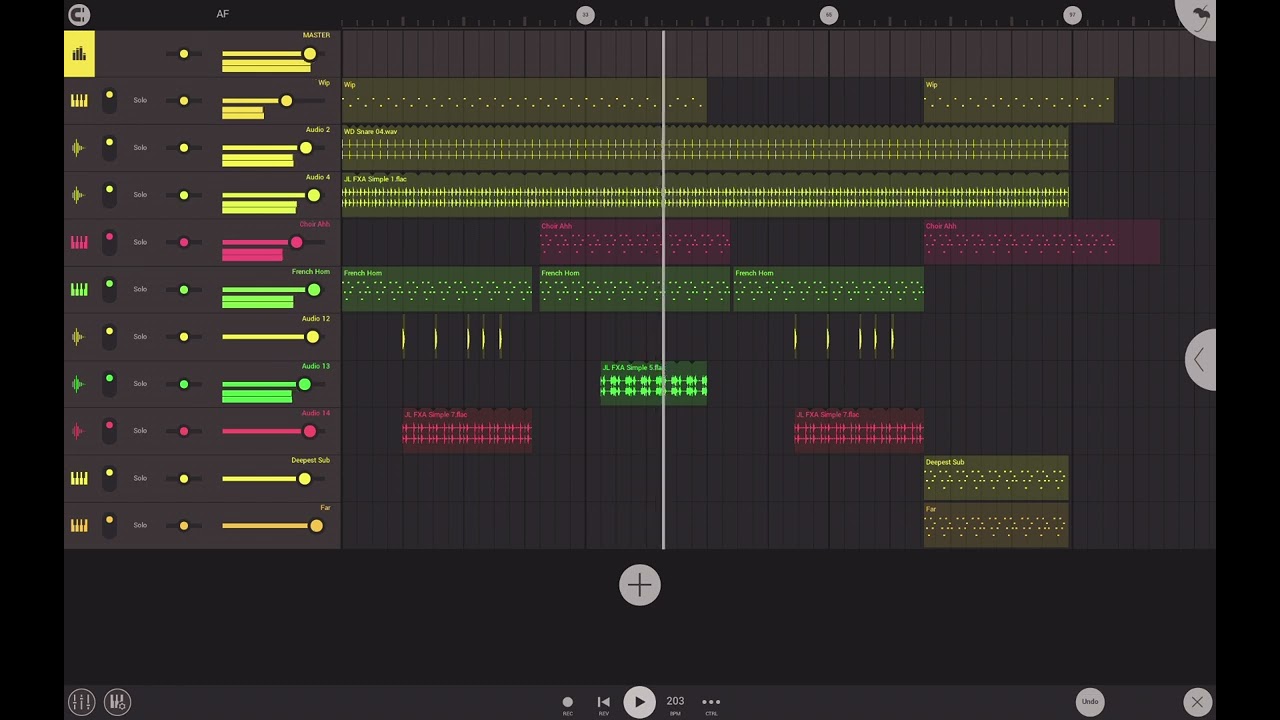
Task: Open the Choir Ahh piano instrument icon
Action: pyautogui.click(x=79, y=242)
